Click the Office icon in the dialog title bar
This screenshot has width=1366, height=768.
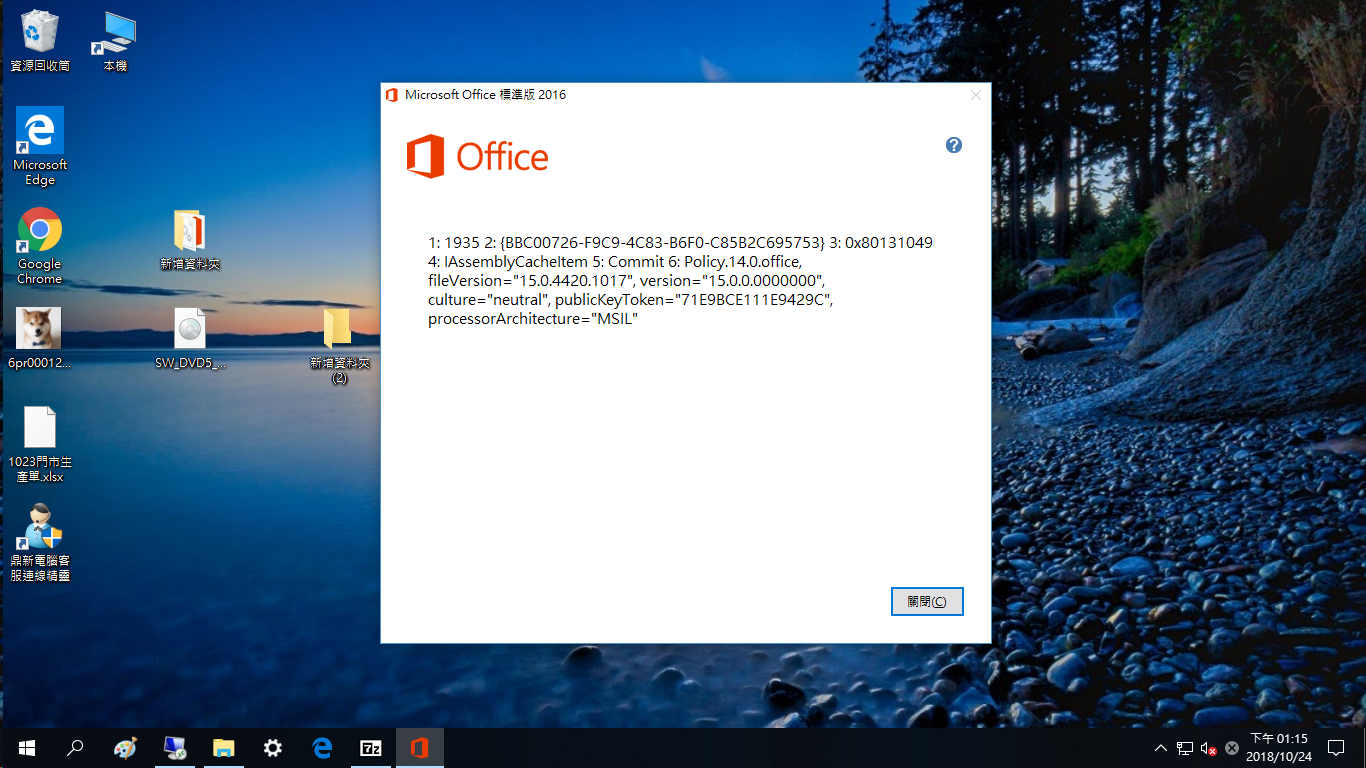(391, 95)
